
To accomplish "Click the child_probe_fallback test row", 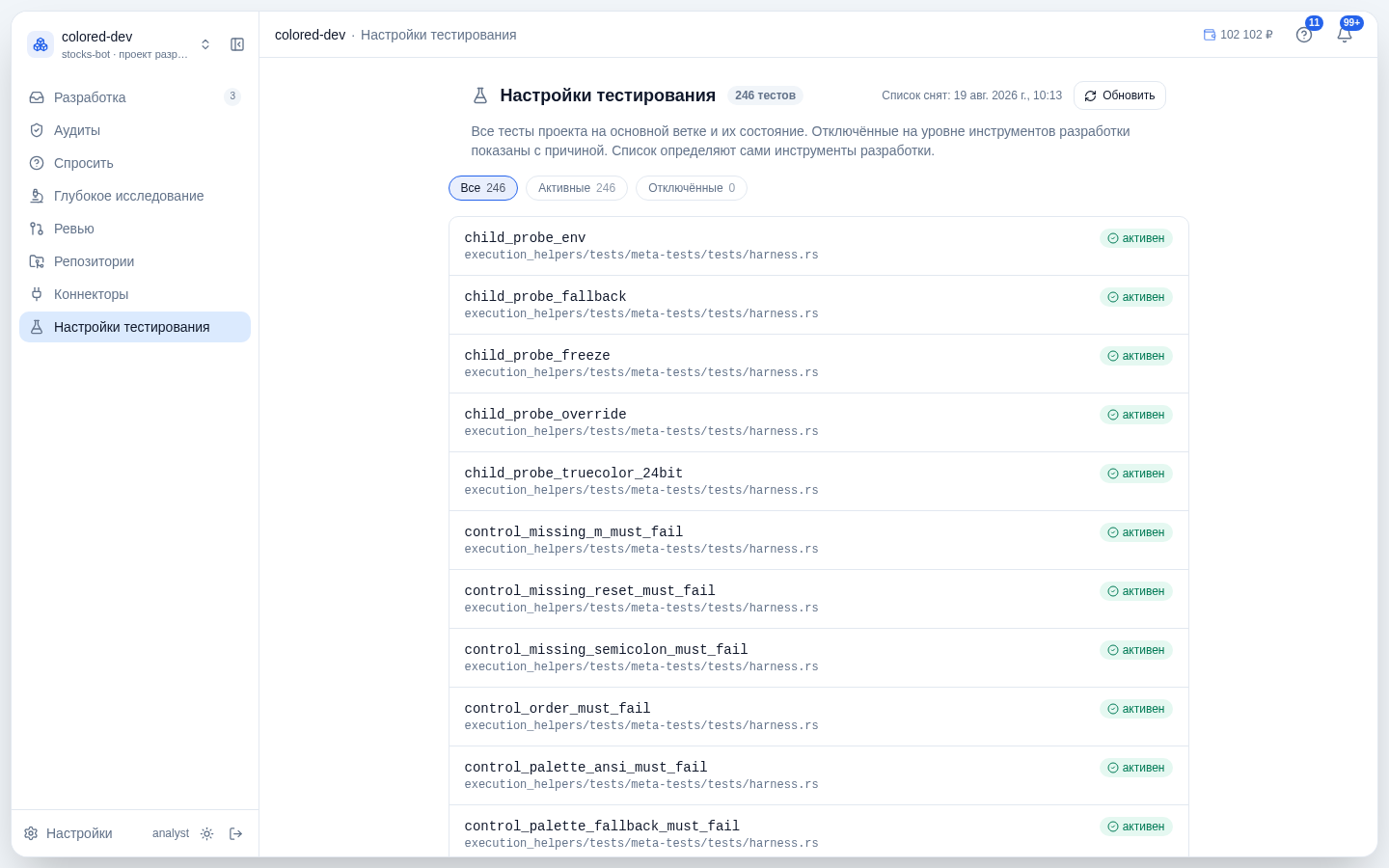I will (819, 305).
